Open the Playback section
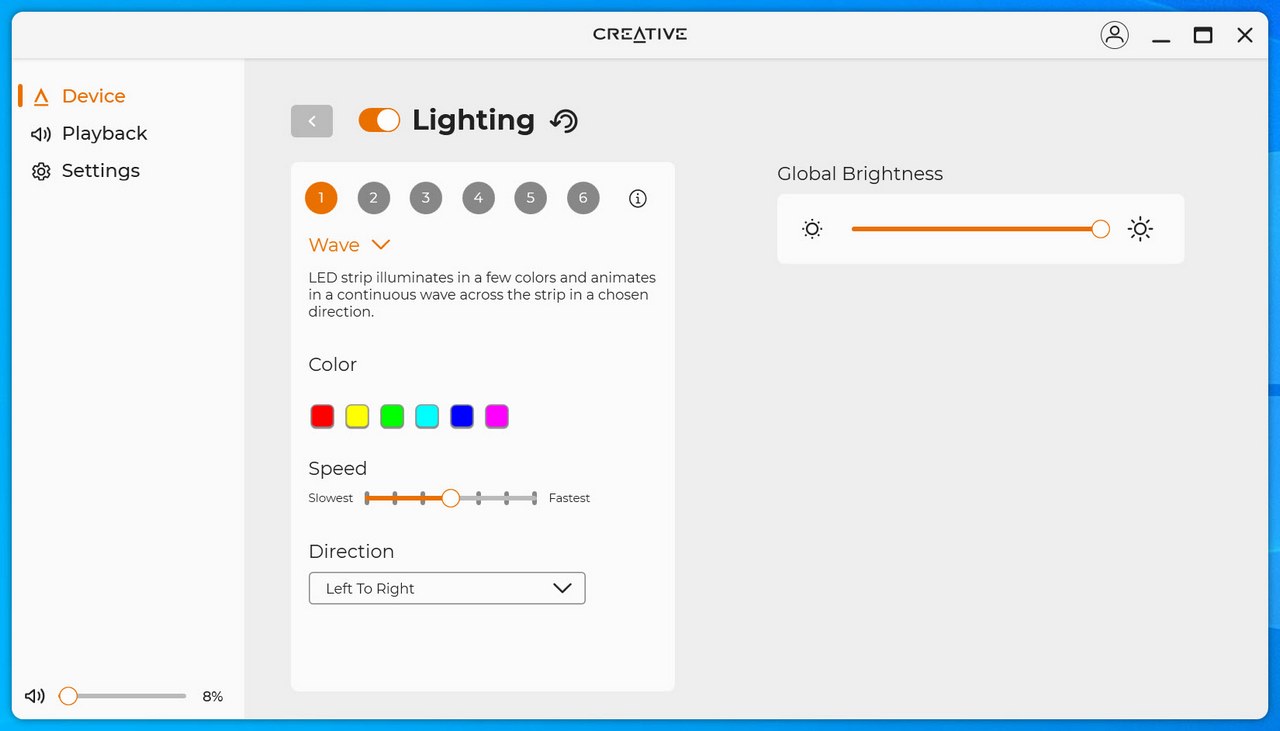The width and height of the screenshot is (1280, 731). tap(104, 133)
